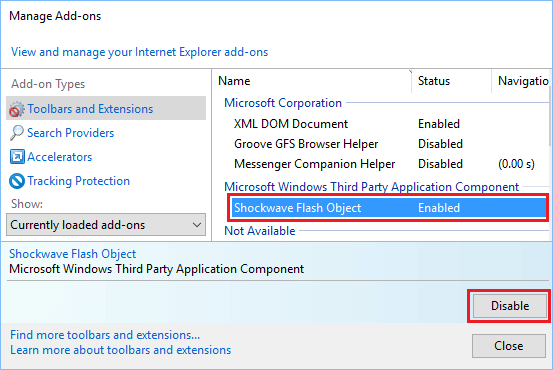Select the Shockwave Flash Object row
The image size is (553, 370).
click(x=389, y=208)
